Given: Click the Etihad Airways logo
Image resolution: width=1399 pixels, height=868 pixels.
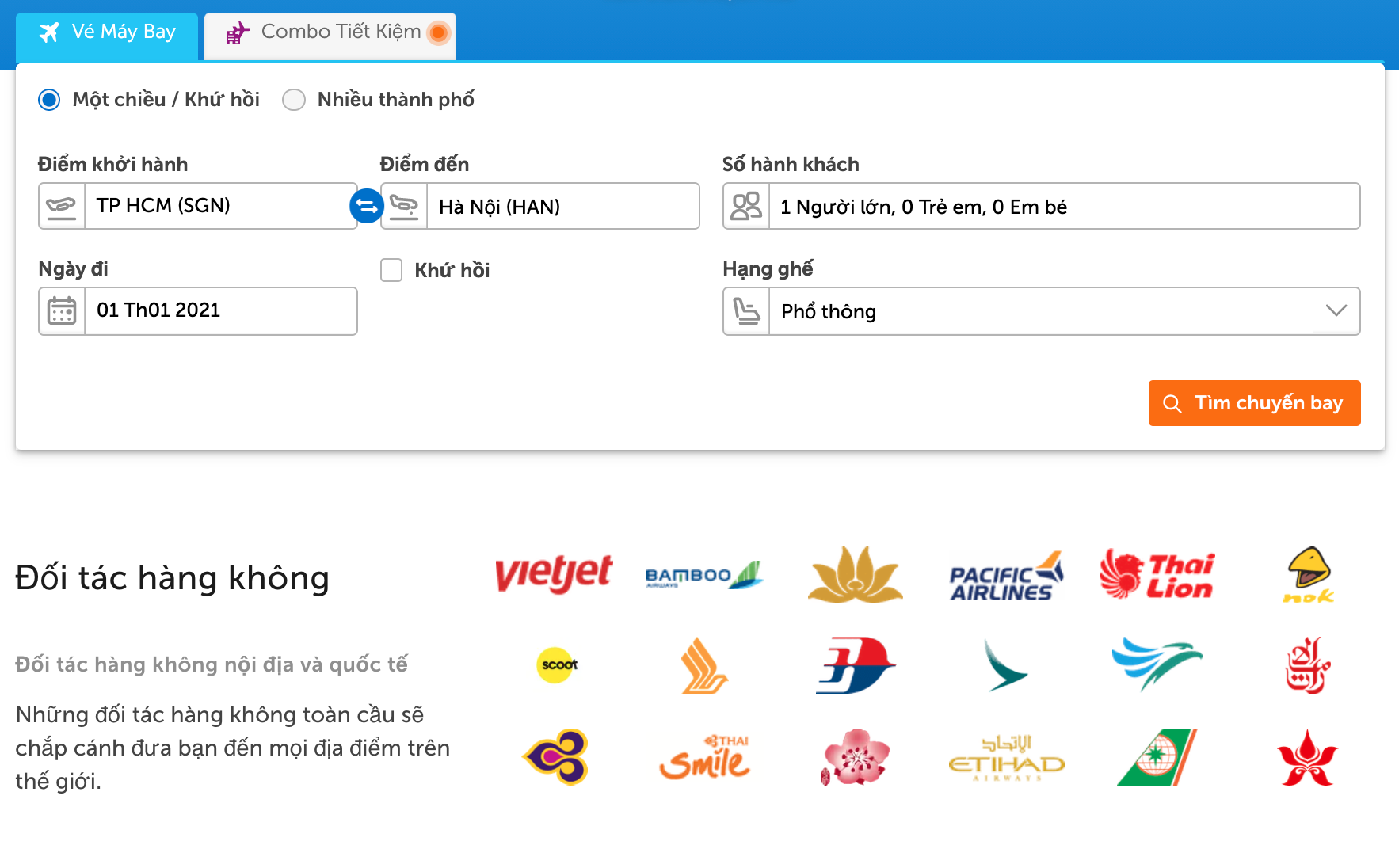Looking at the screenshot, I should 1006,757.
